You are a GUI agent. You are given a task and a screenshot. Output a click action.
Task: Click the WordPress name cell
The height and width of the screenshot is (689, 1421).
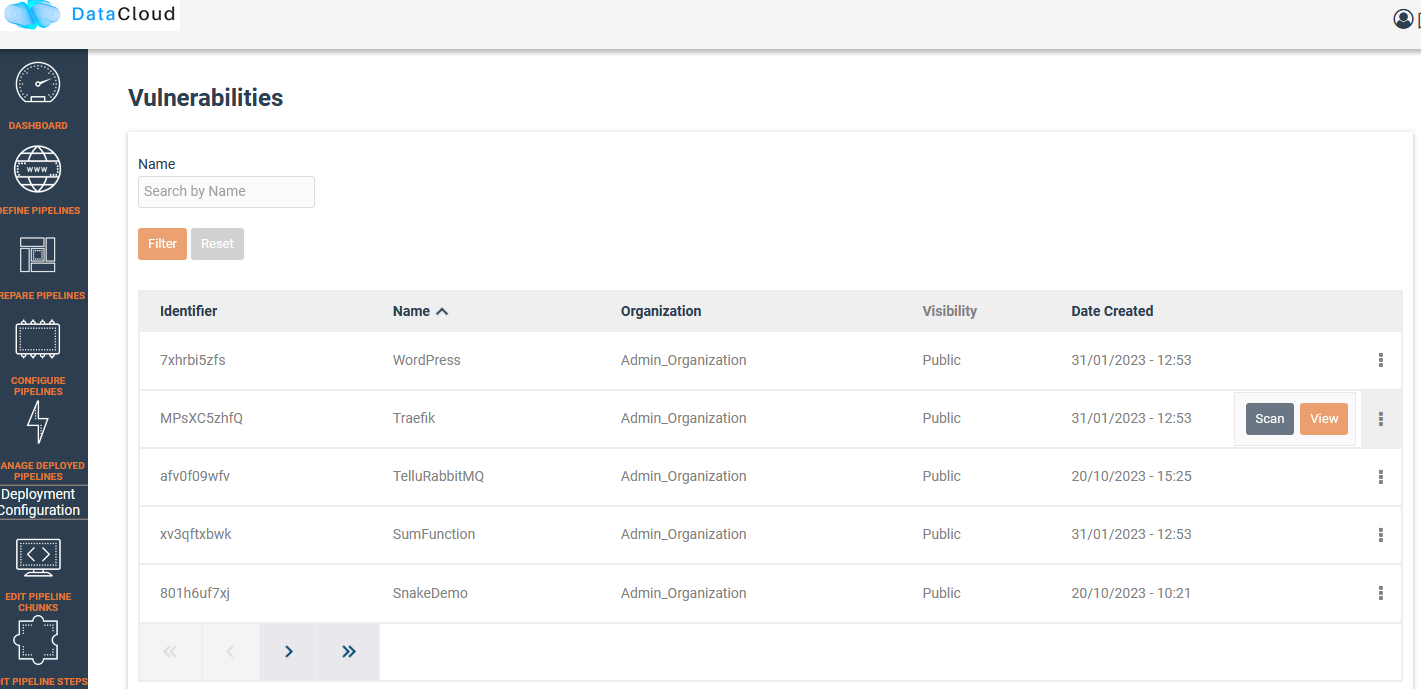427,360
